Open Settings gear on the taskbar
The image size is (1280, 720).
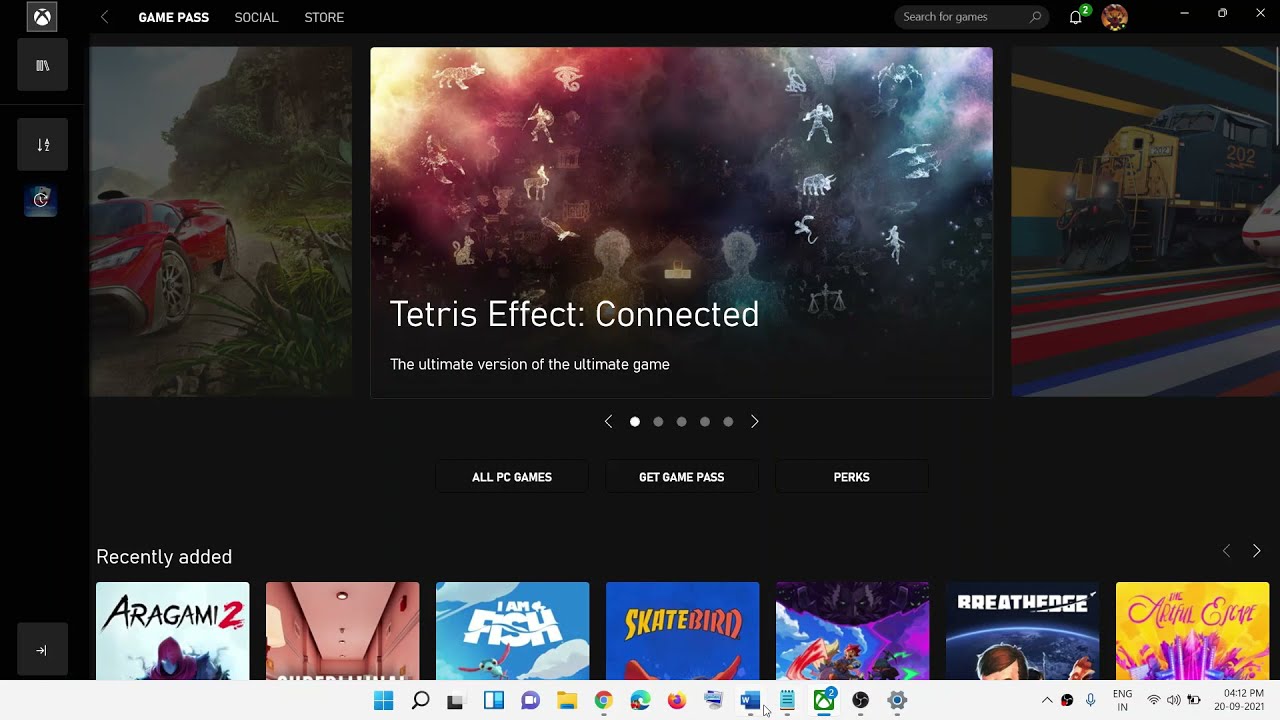(x=897, y=701)
